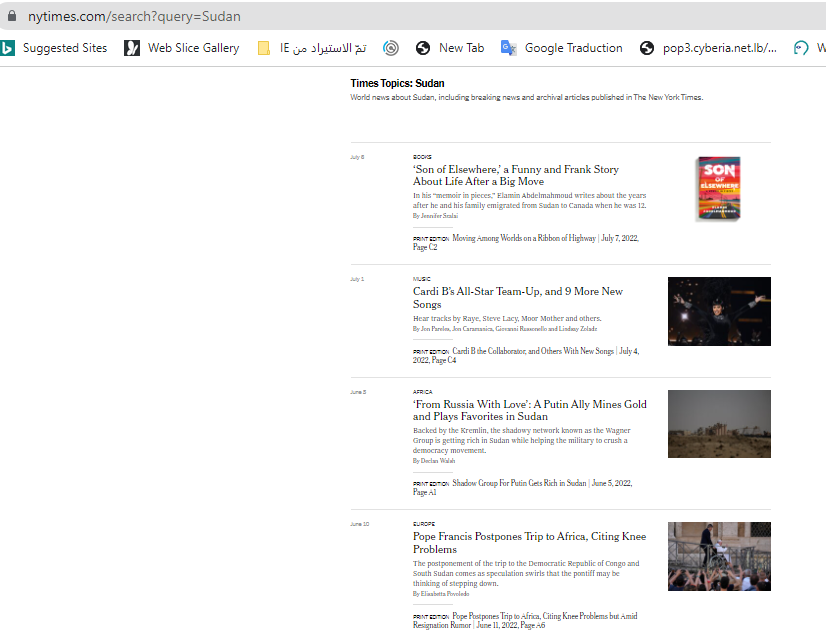This screenshot has width=826, height=631.
Task: Open 'From Russia With Love' article headline
Action: (529, 410)
